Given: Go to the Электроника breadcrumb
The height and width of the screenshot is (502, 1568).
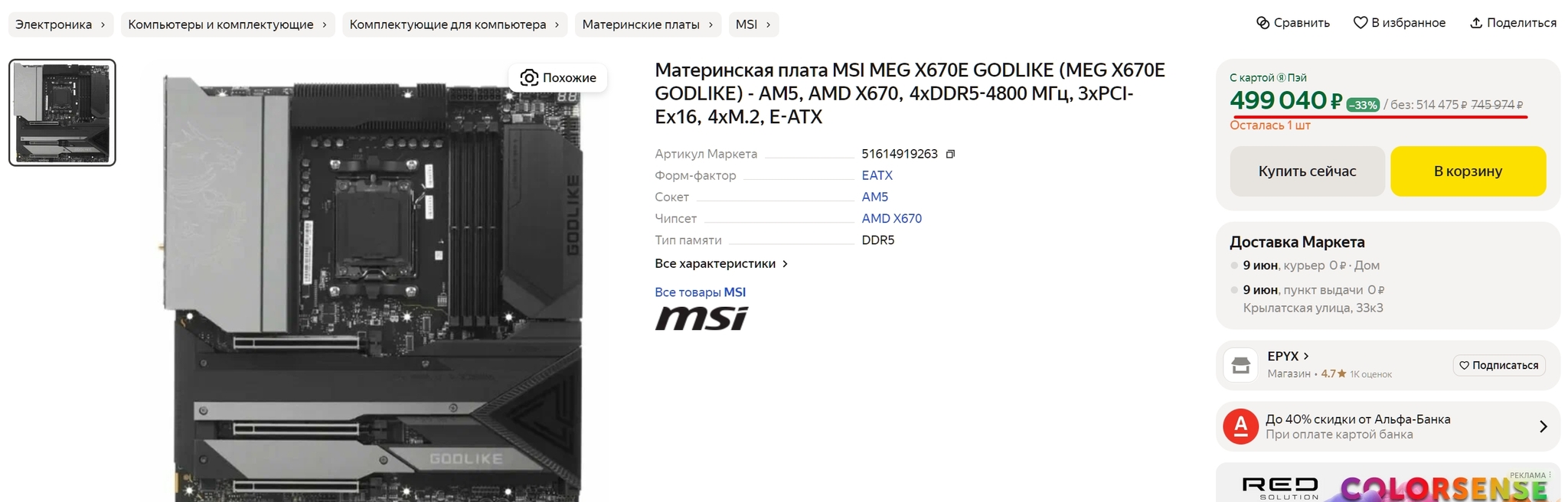Looking at the screenshot, I should pyautogui.click(x=54, y=24).
